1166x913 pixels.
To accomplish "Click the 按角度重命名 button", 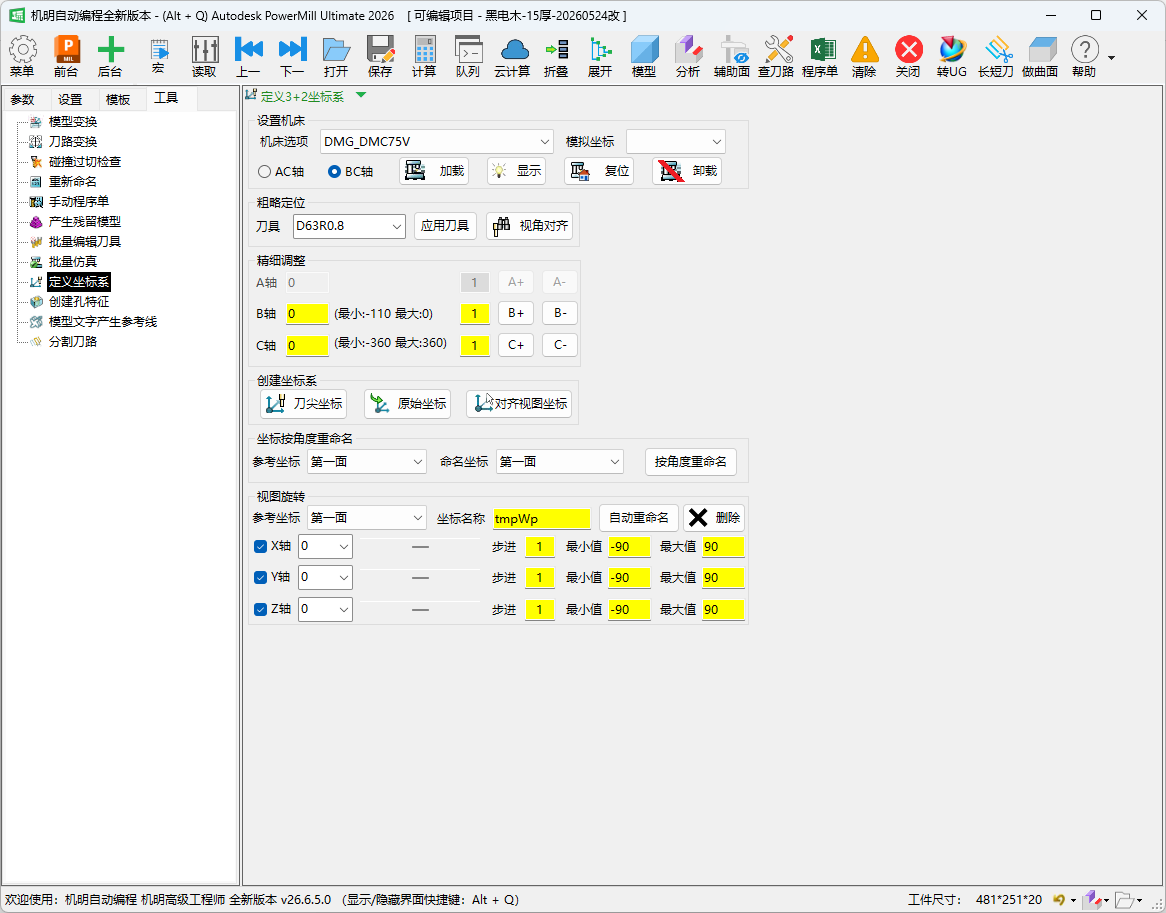I will [x=691, y=462].
